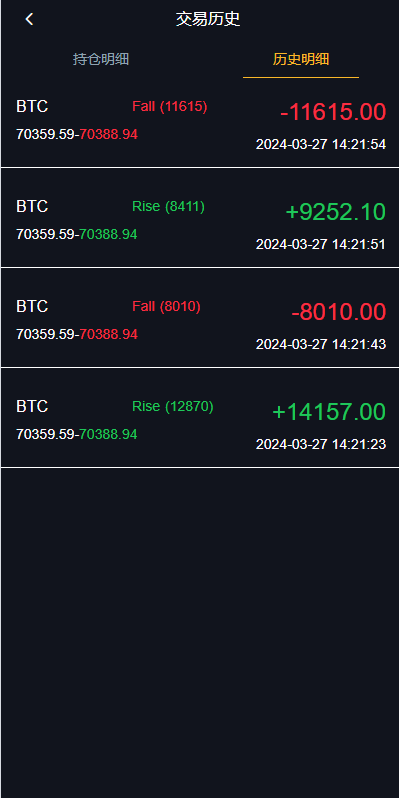Tap price range in Fall (8010) record

(x=77, y=334)
